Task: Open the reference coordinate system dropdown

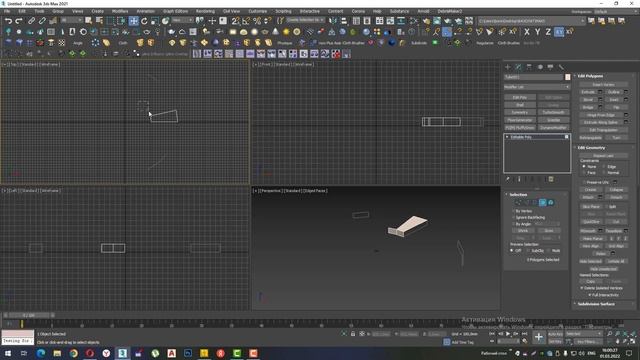Action: [x=181, y=20]
